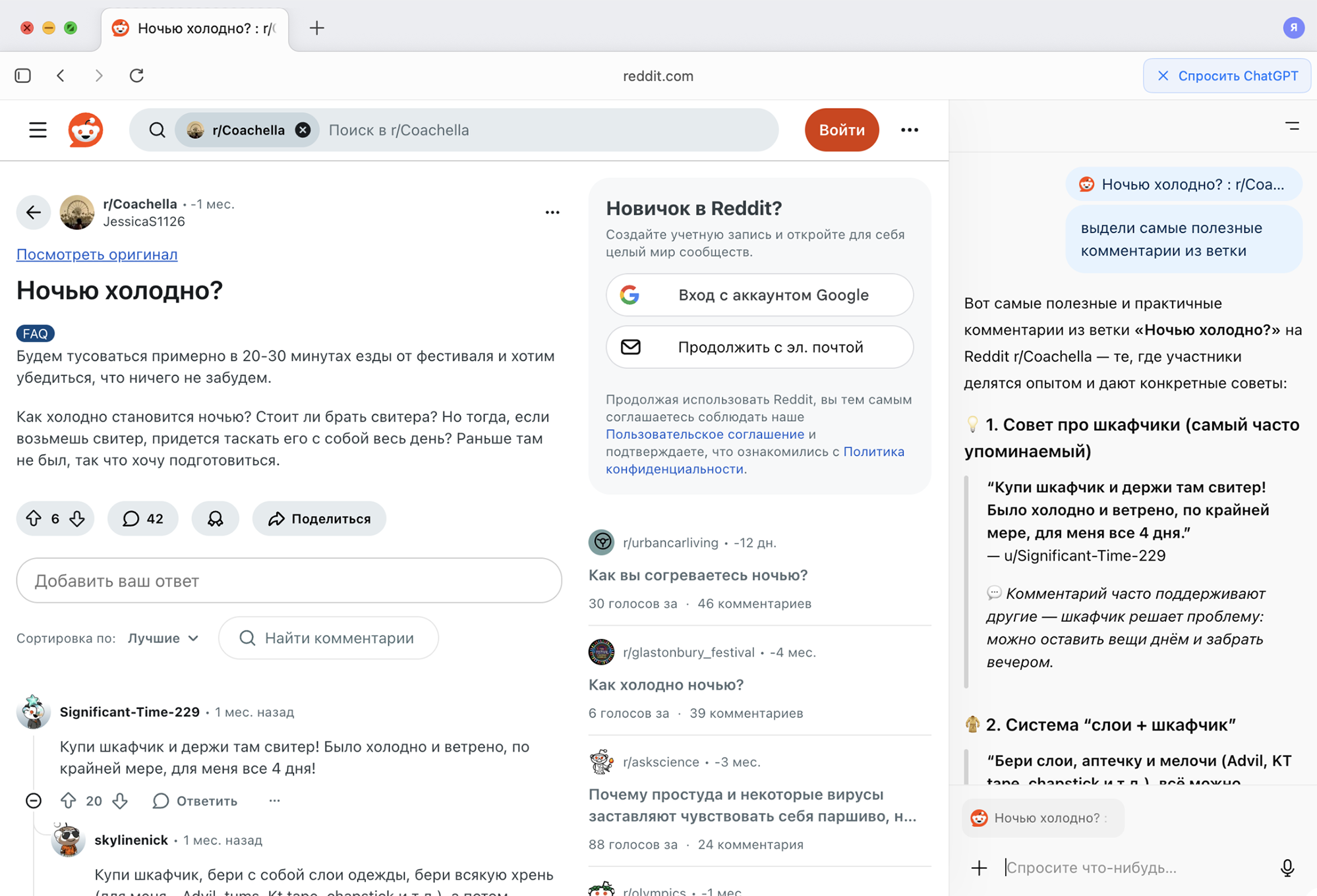Click the microphone icon in ChatGPT input

[1288, 867]
